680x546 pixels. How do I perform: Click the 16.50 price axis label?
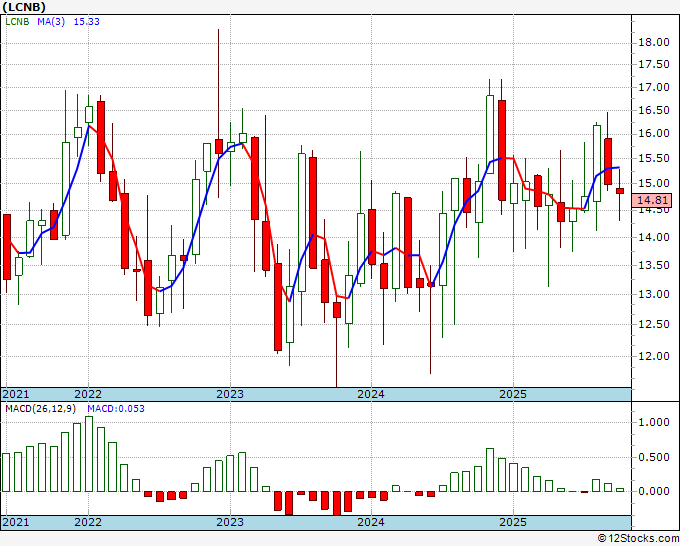[654, 110]
